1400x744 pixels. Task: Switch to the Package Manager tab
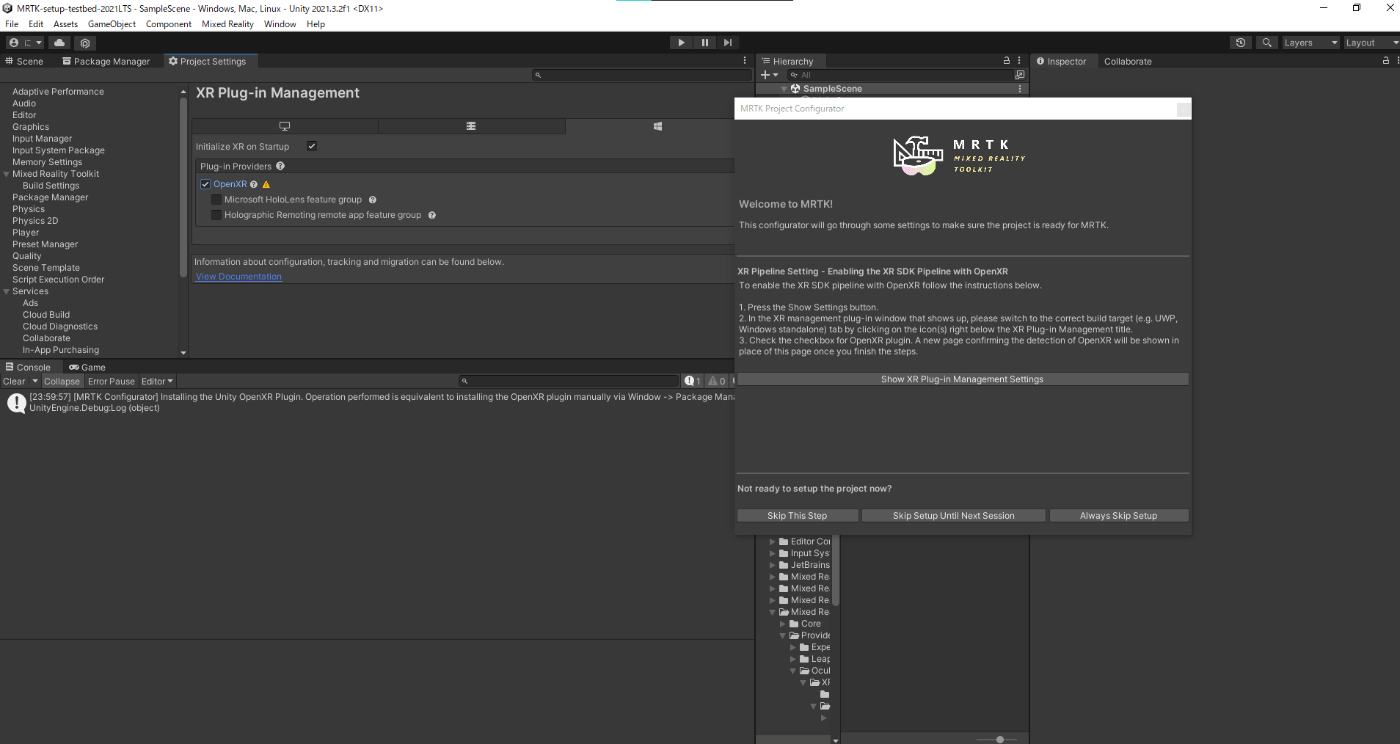pyautogui.click(x=105, y=61)
